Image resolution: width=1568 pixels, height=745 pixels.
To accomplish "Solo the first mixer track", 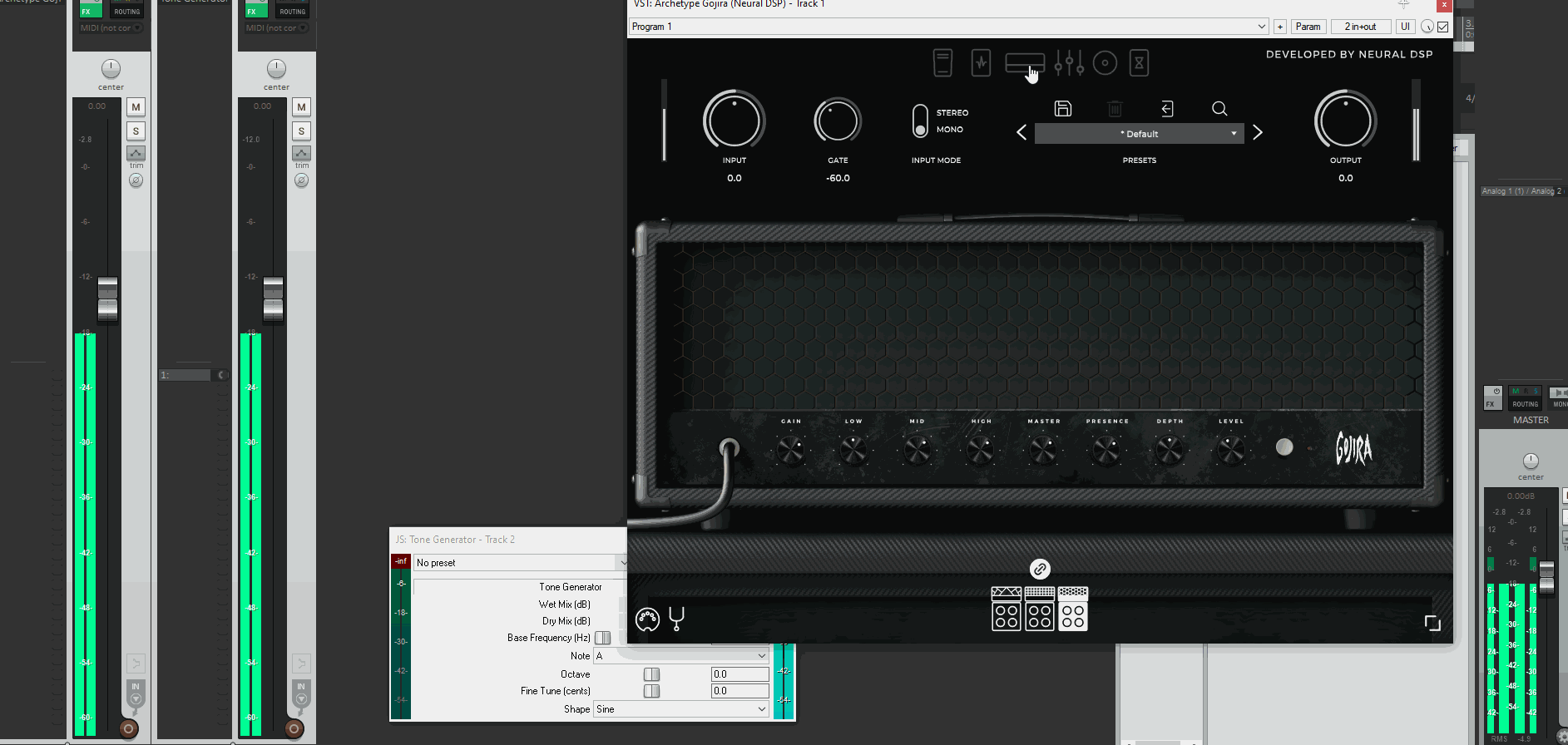I will (x=136, y=131).
